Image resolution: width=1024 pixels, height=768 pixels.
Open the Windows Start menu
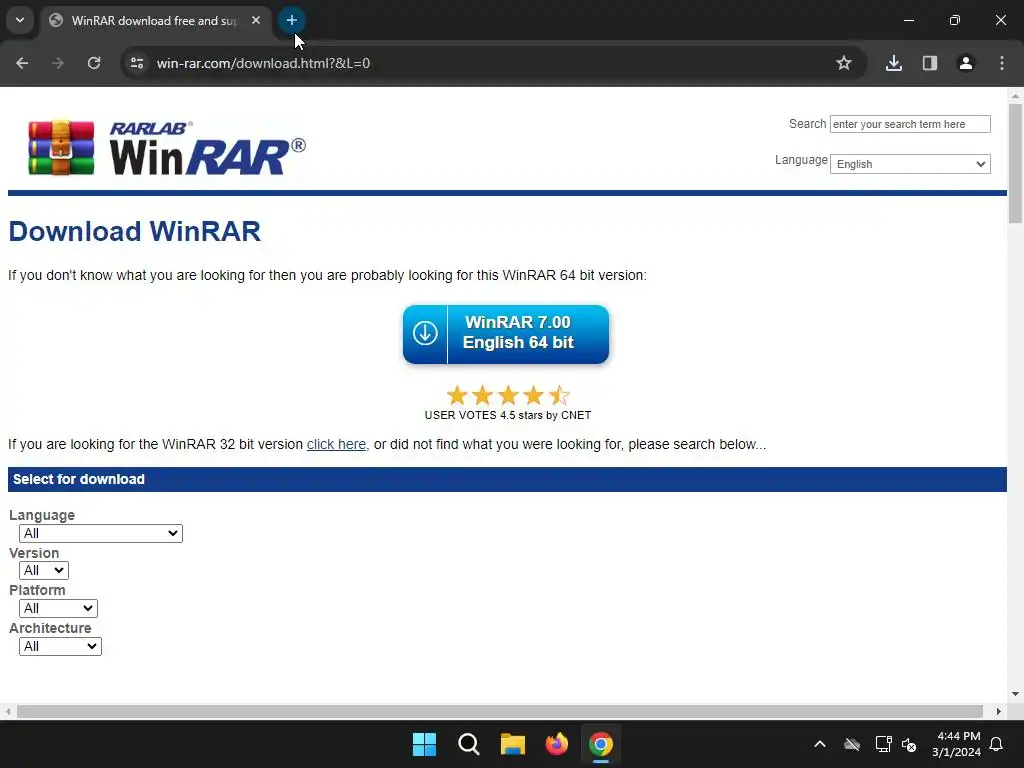[424, 744]
